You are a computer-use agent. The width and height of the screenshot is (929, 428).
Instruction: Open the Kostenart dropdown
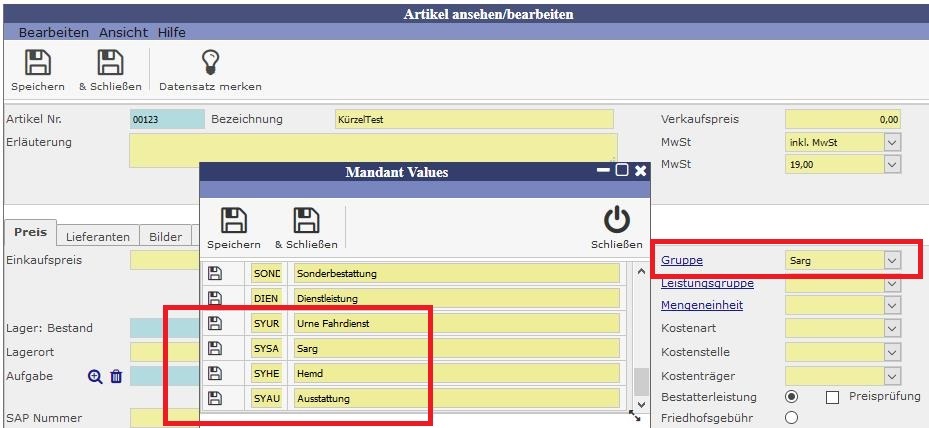coord(892,328)
